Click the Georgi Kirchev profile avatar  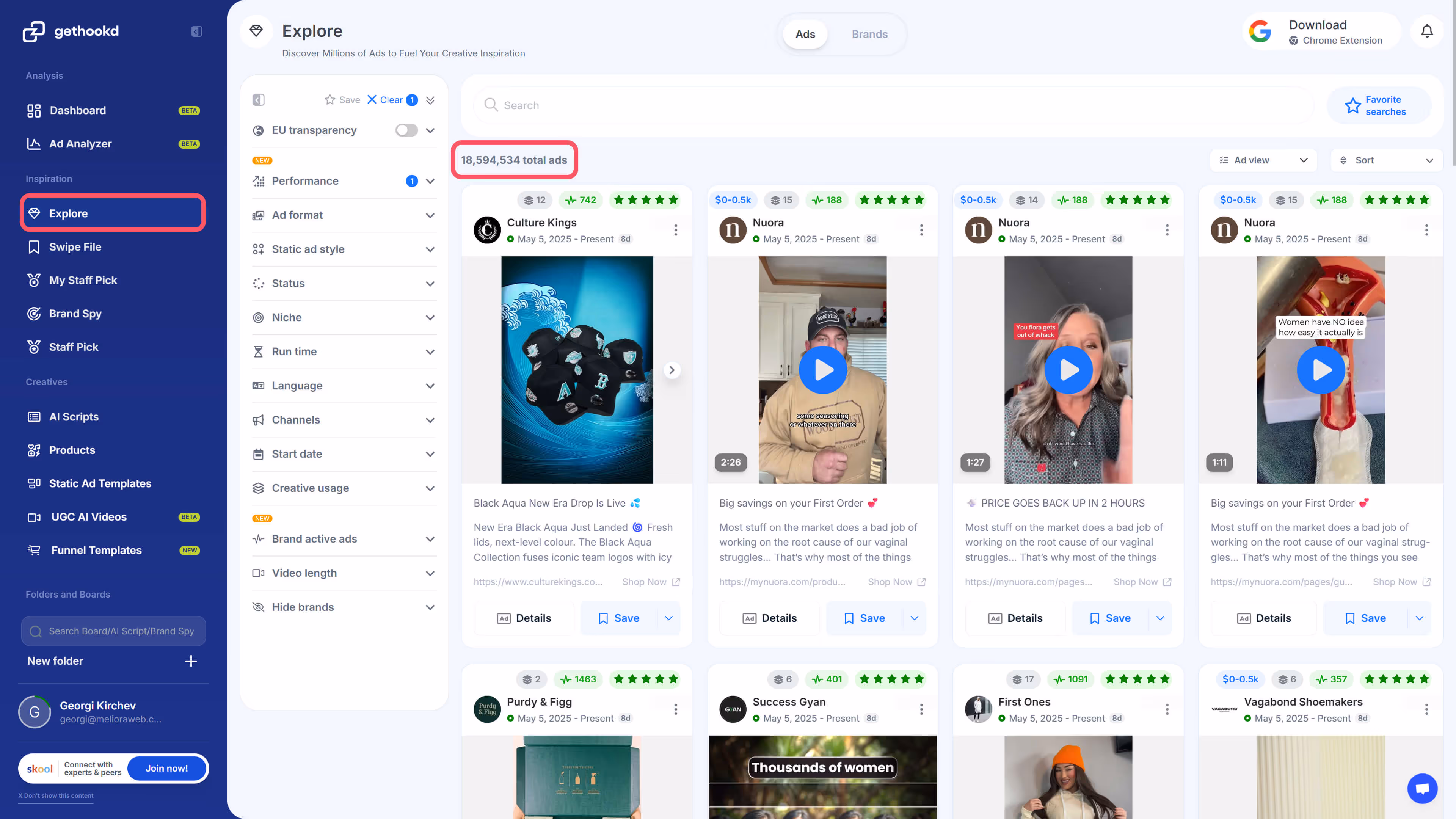pos(35,712)
